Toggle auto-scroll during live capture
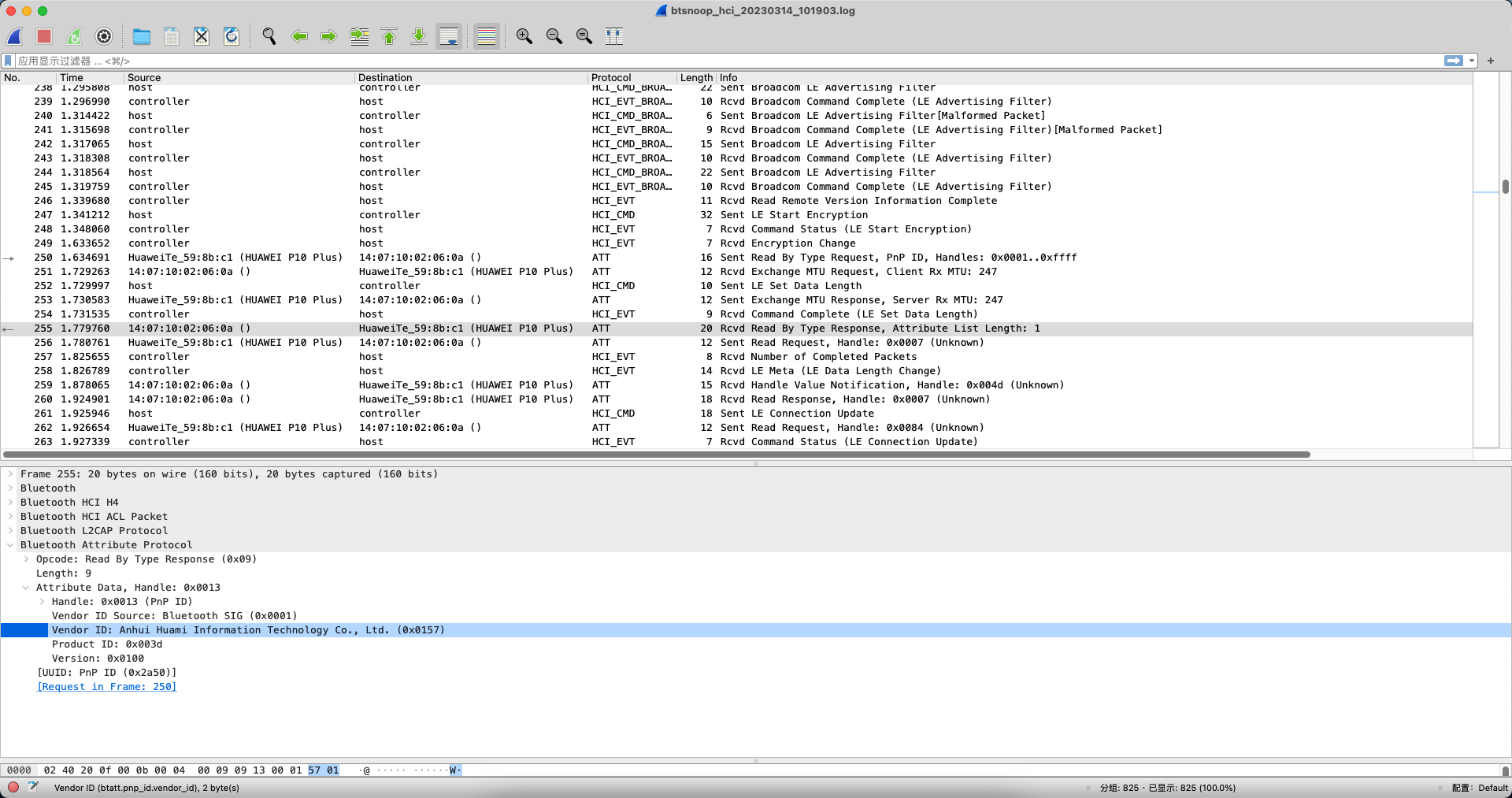1512x798 pixels. (x=449, y=36)
